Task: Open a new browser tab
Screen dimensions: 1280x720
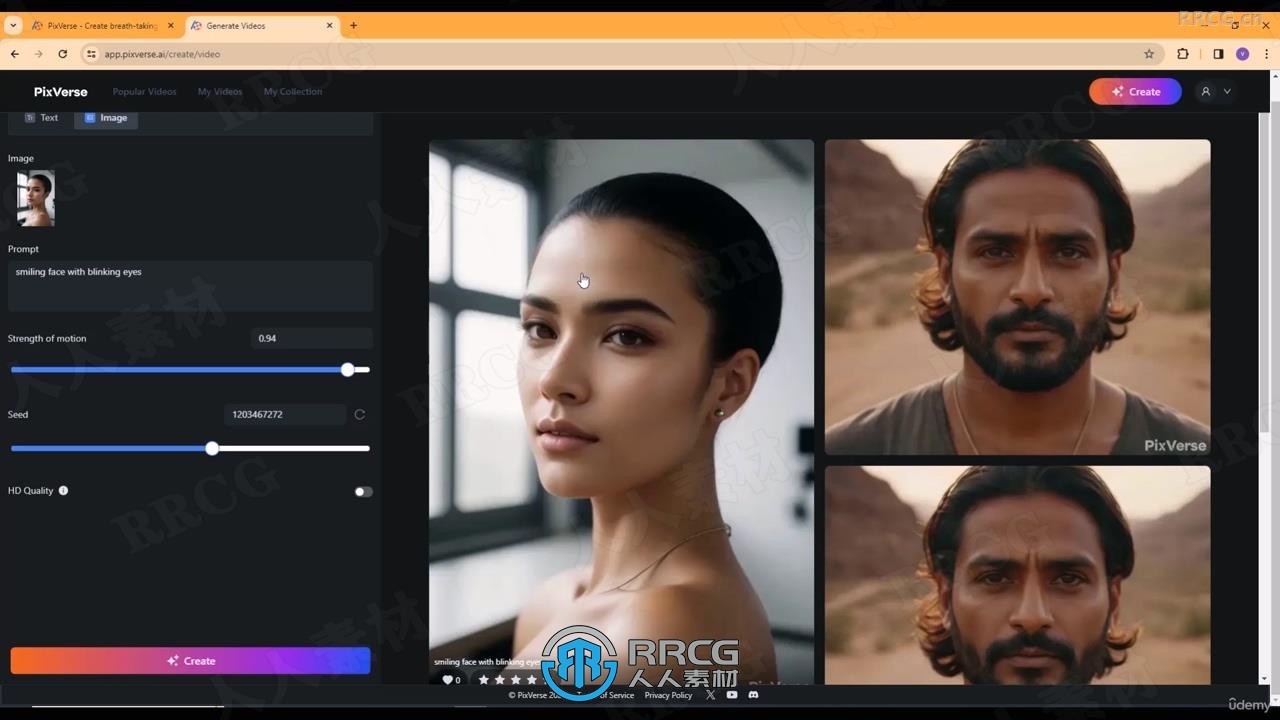Action: (x=353, y=26)
